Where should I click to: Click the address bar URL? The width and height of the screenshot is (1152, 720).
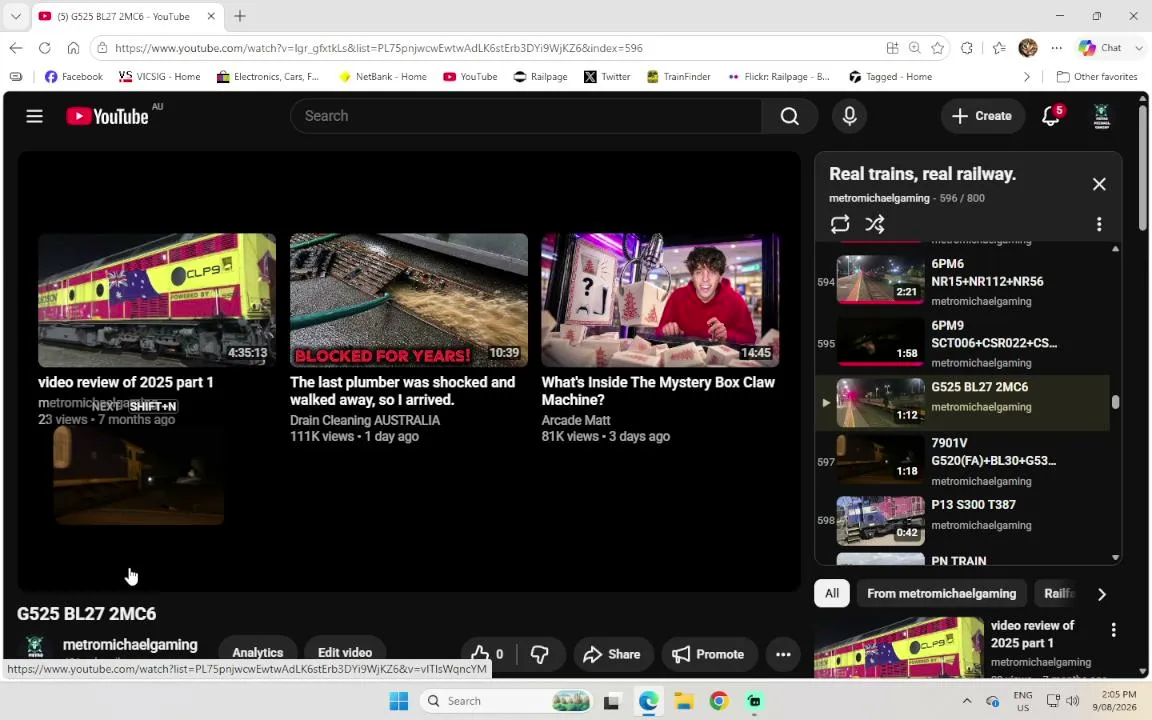379,48
